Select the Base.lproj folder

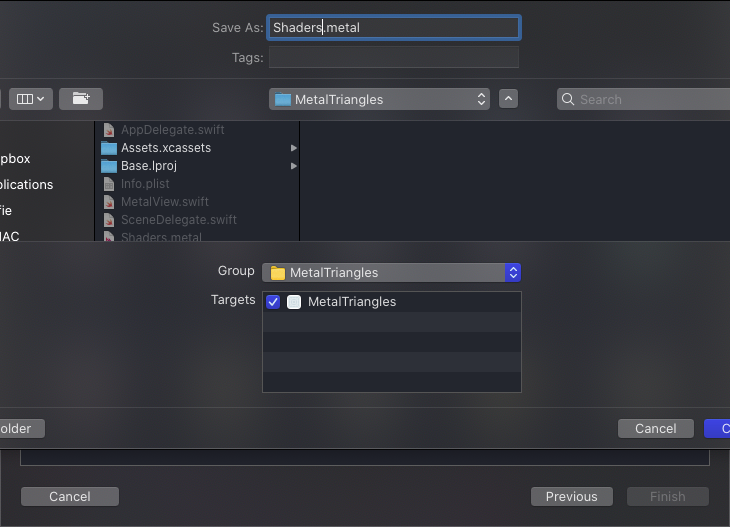click(x=198, y=166)
